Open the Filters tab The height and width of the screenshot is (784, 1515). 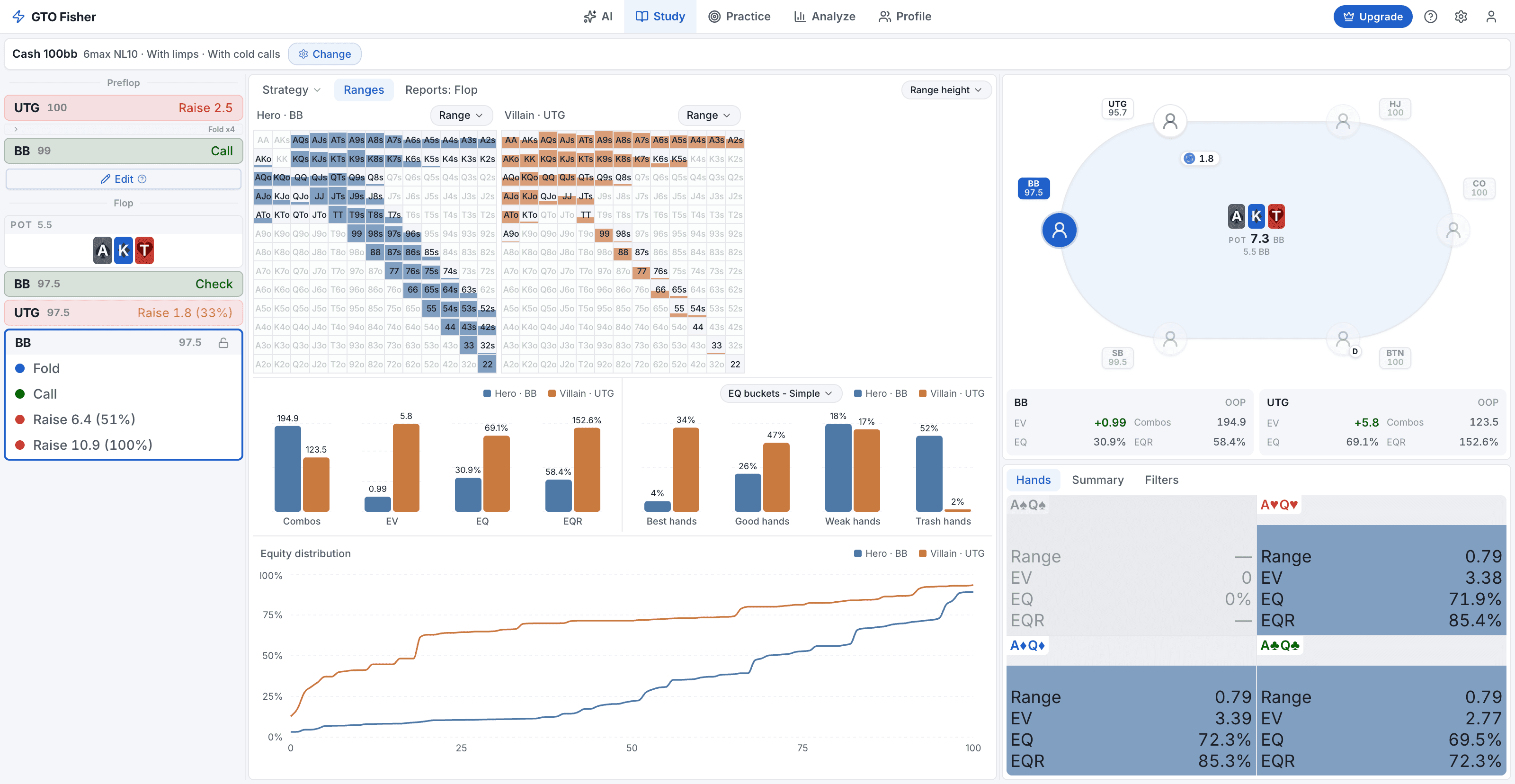[1161, 480]
